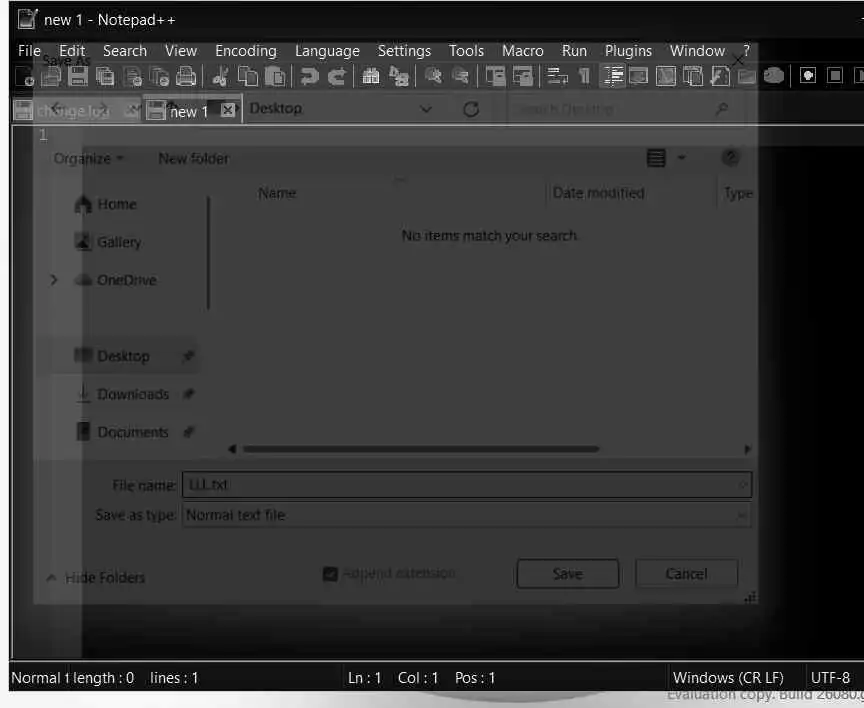Toggle Show All Characters pilcrow icon

(585, 76)
